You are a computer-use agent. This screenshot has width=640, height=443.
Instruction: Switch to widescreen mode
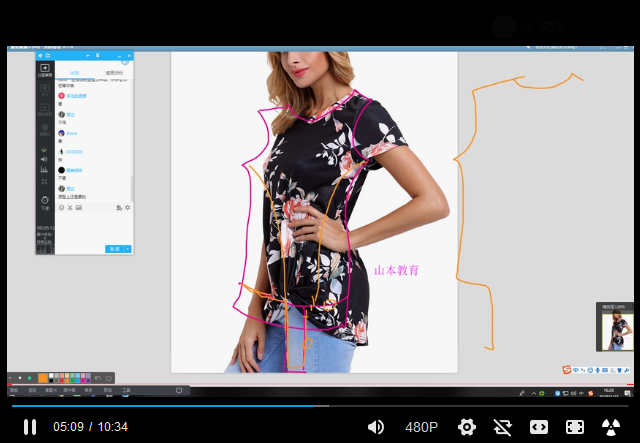pos(539,427)
